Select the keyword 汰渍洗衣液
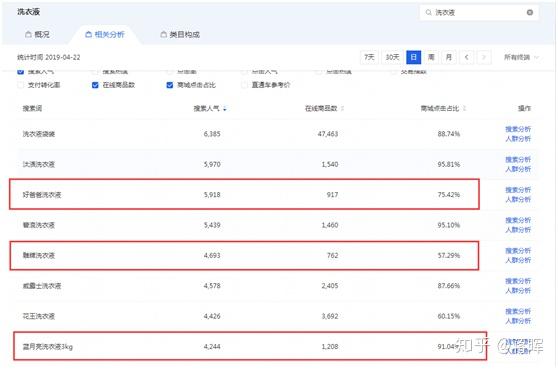The height and width of the screenshot is (369, 558). tap(39, 164)
